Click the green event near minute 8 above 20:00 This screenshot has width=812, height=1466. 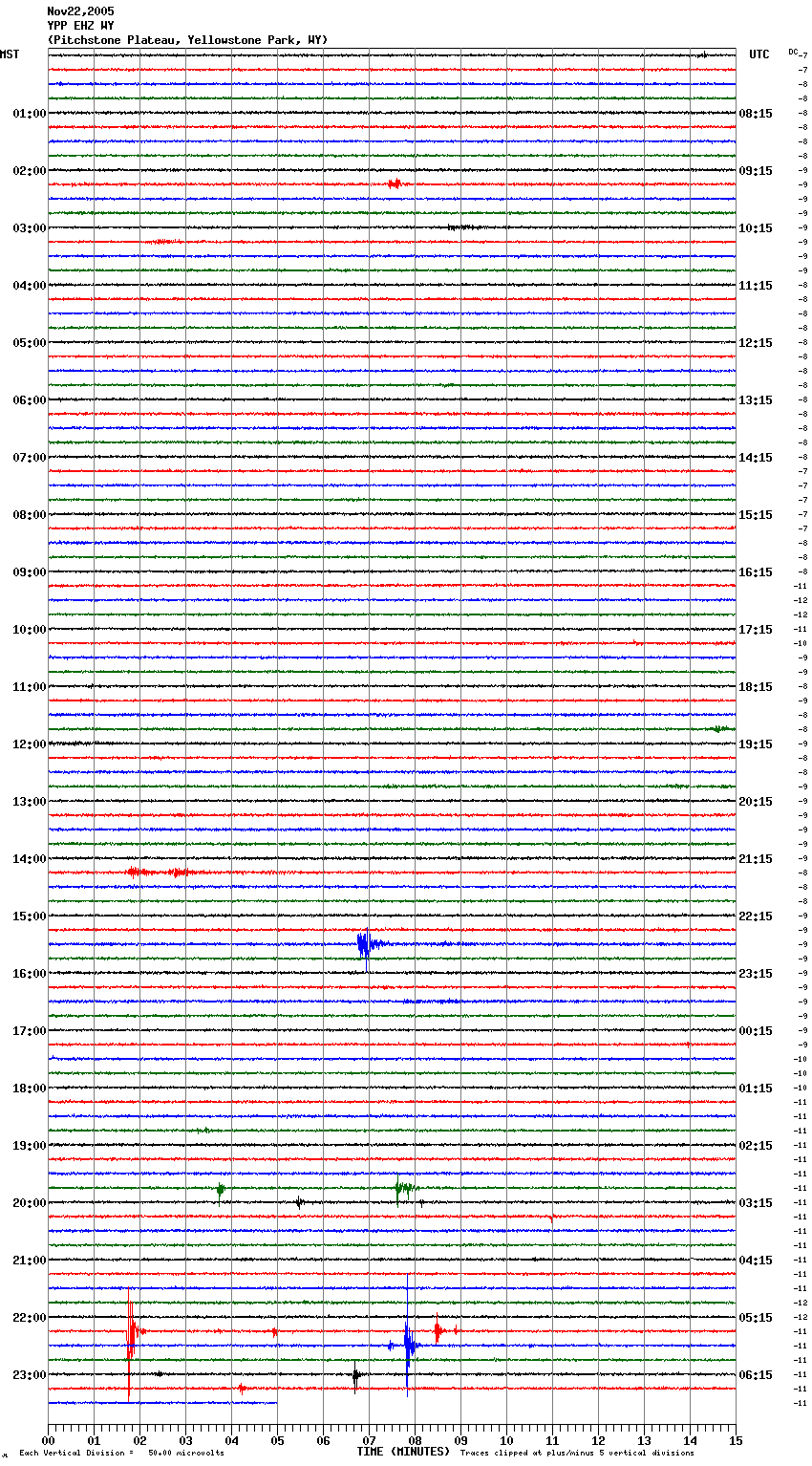click(405, 1188)
